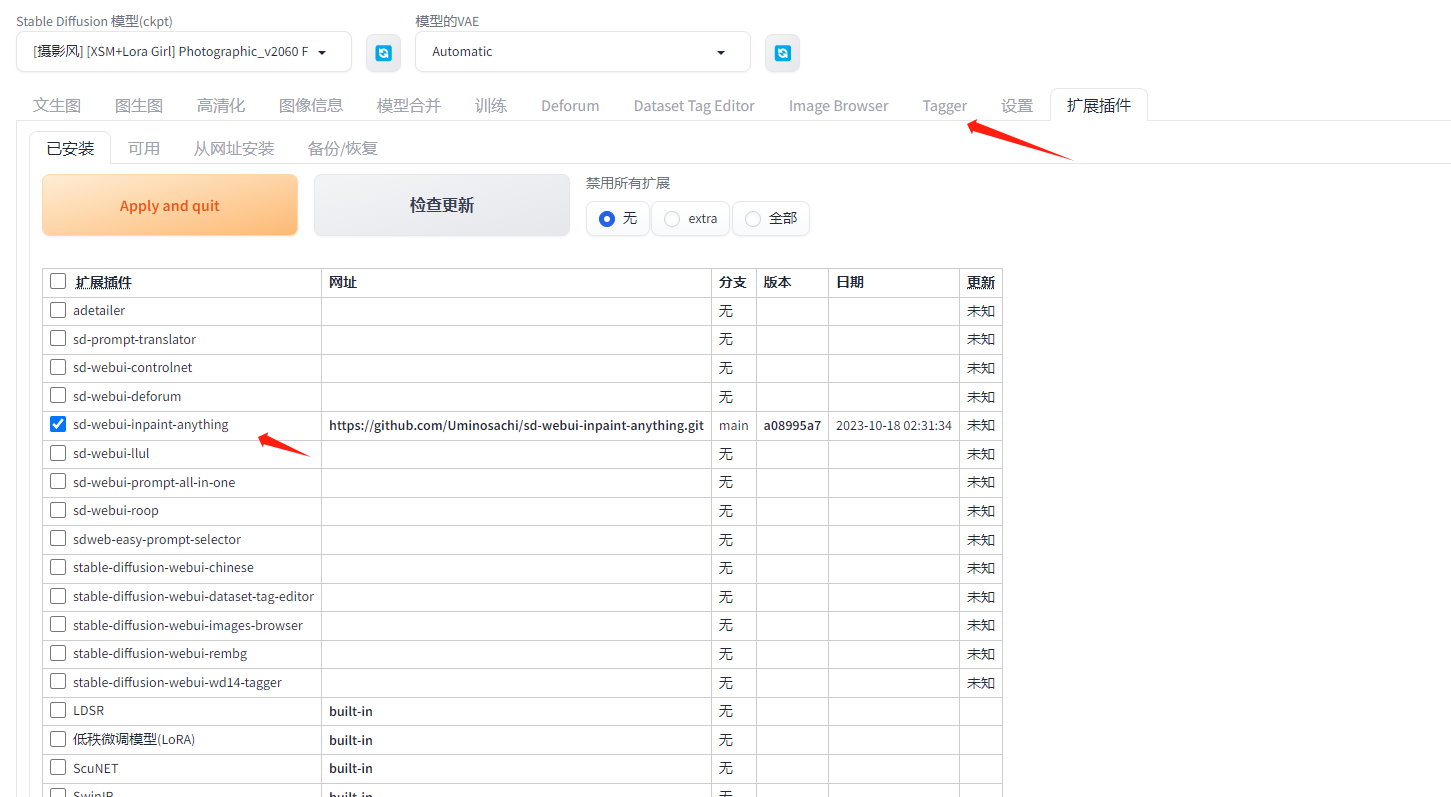
Task: Enable the stable-diffusion-webui-images-browser checkbox
Action: tap(58, 625)
